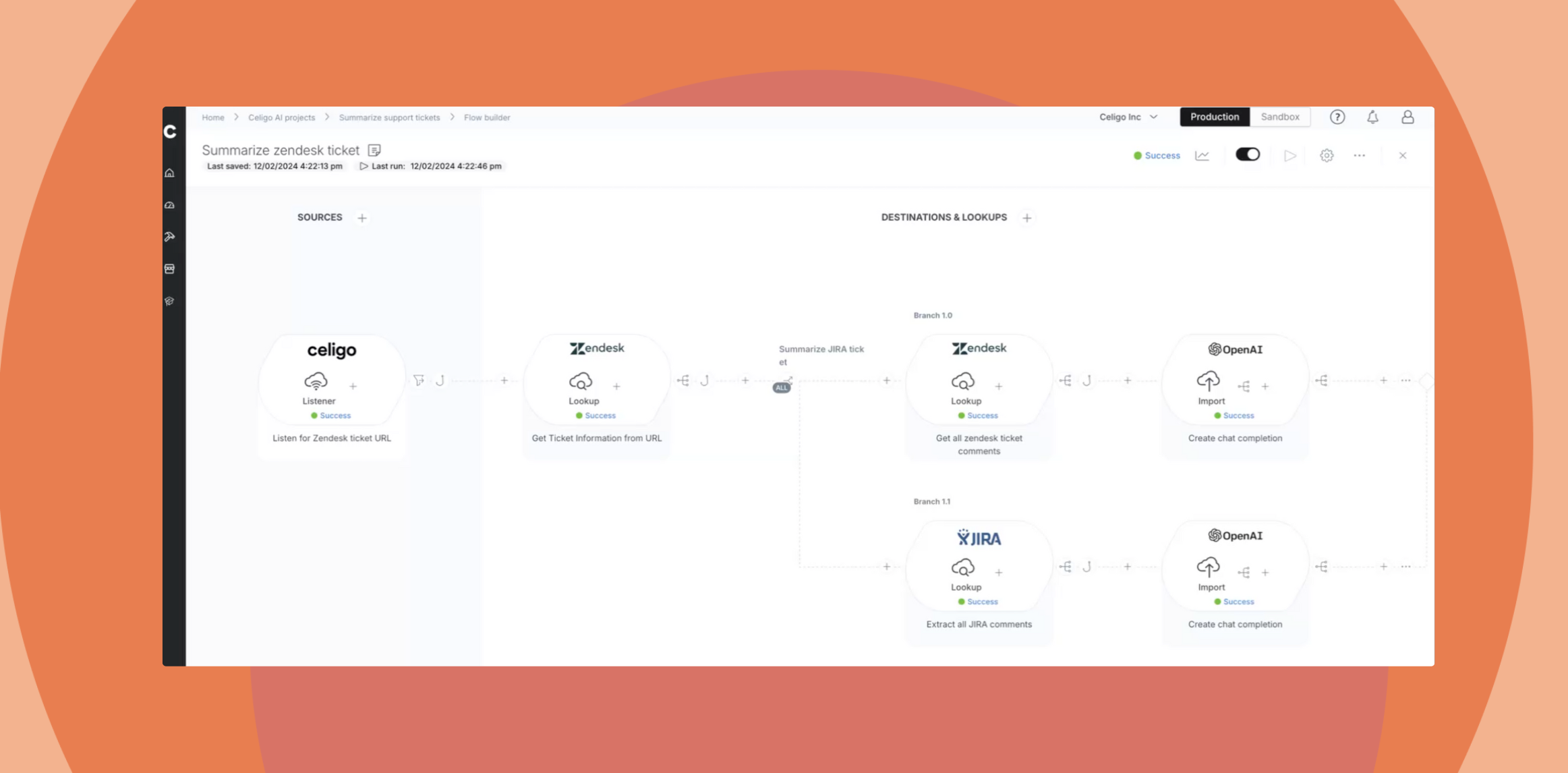Click Success status under JIRA Lookup
Viewport: 1568px width, 773px height.
coord(978,602)
